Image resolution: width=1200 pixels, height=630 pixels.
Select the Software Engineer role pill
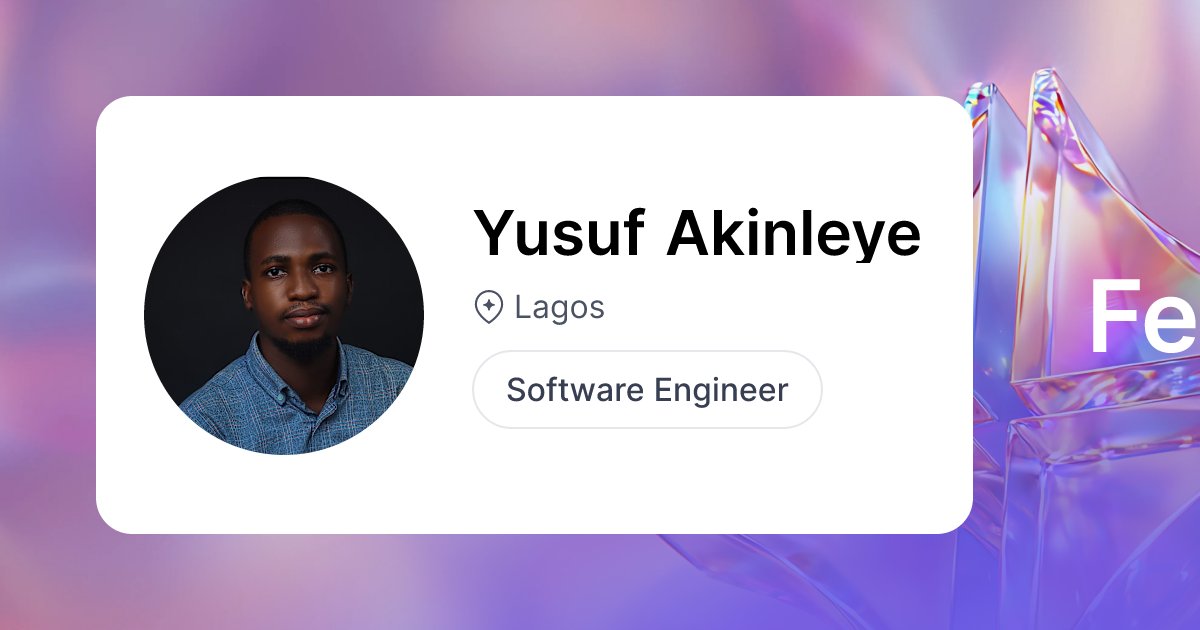pos(647,389)
